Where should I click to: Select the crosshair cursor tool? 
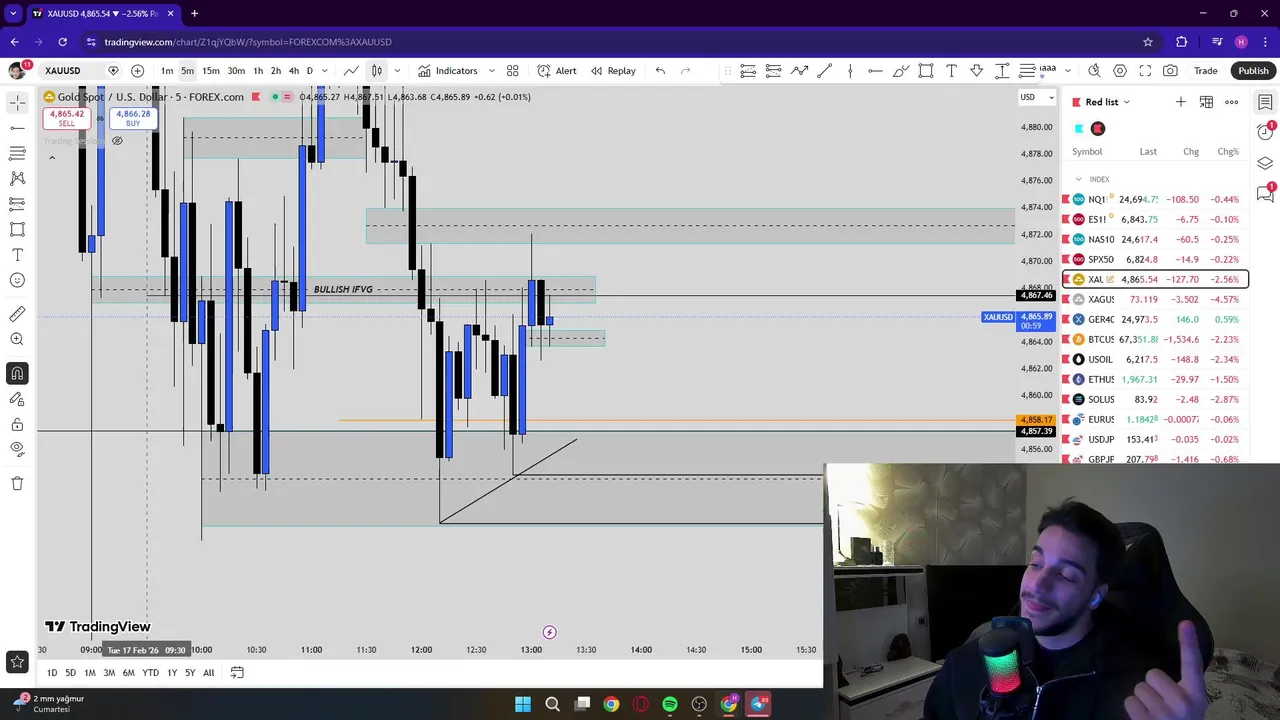[x=17, y=103]
